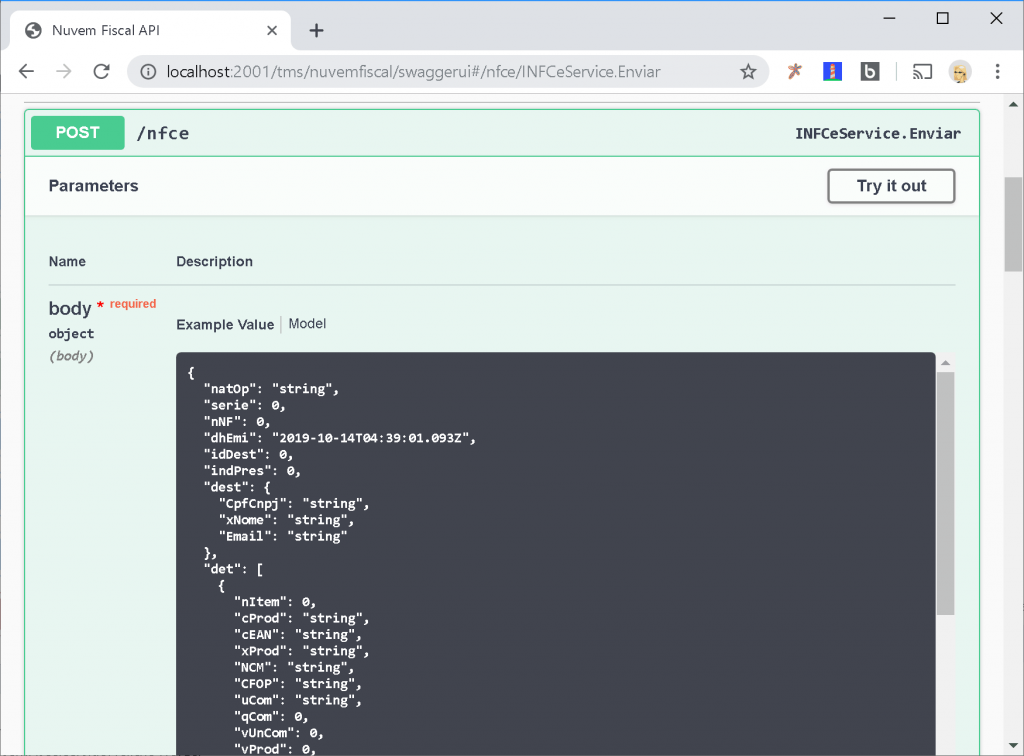Open a new tab with the plus button
Viewport: 1024px width, 756px height.
pos(316,30)
